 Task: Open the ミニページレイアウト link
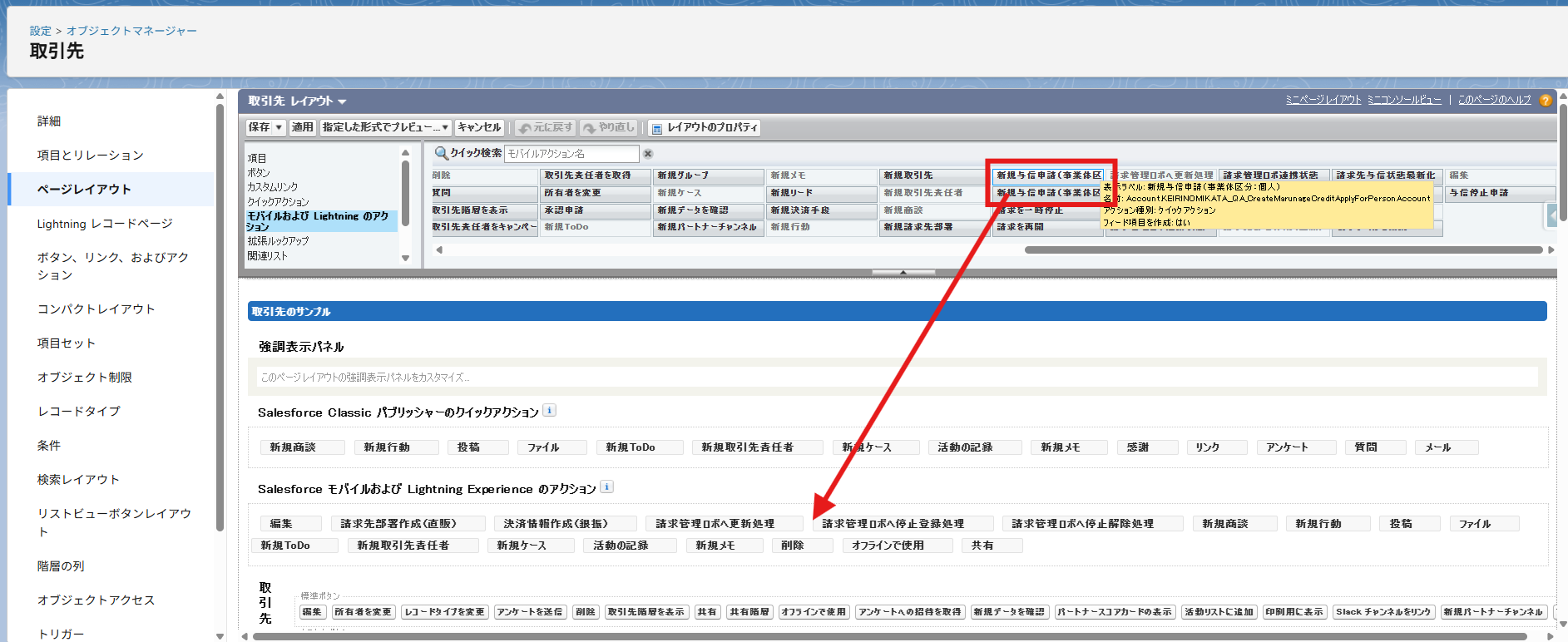pos(1323,100)
